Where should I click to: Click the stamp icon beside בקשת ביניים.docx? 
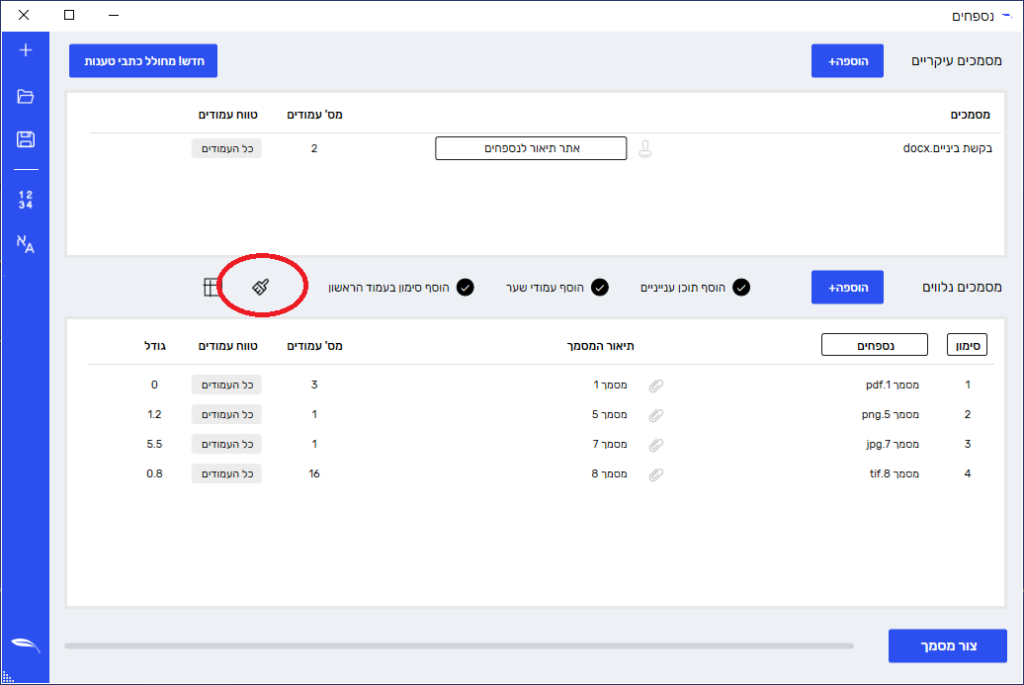coord(645,150)
